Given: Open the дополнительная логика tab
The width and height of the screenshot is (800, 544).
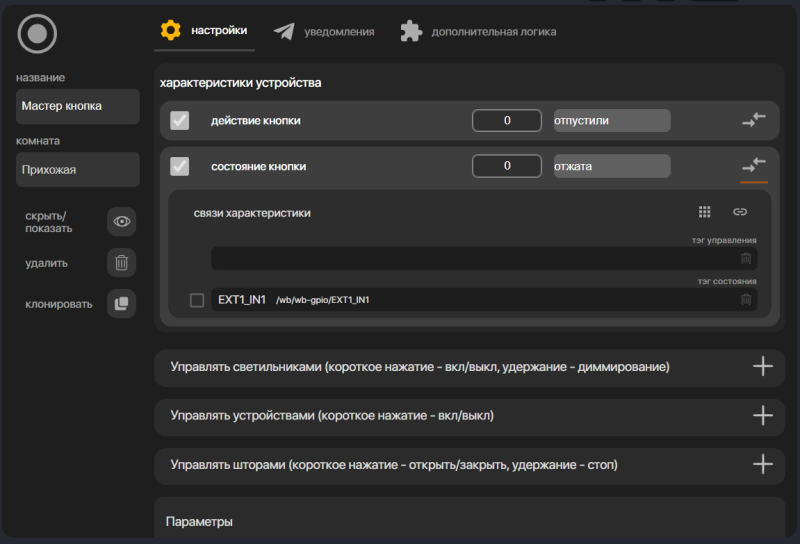Looking at the screenshot, I should tap(478, 32).
